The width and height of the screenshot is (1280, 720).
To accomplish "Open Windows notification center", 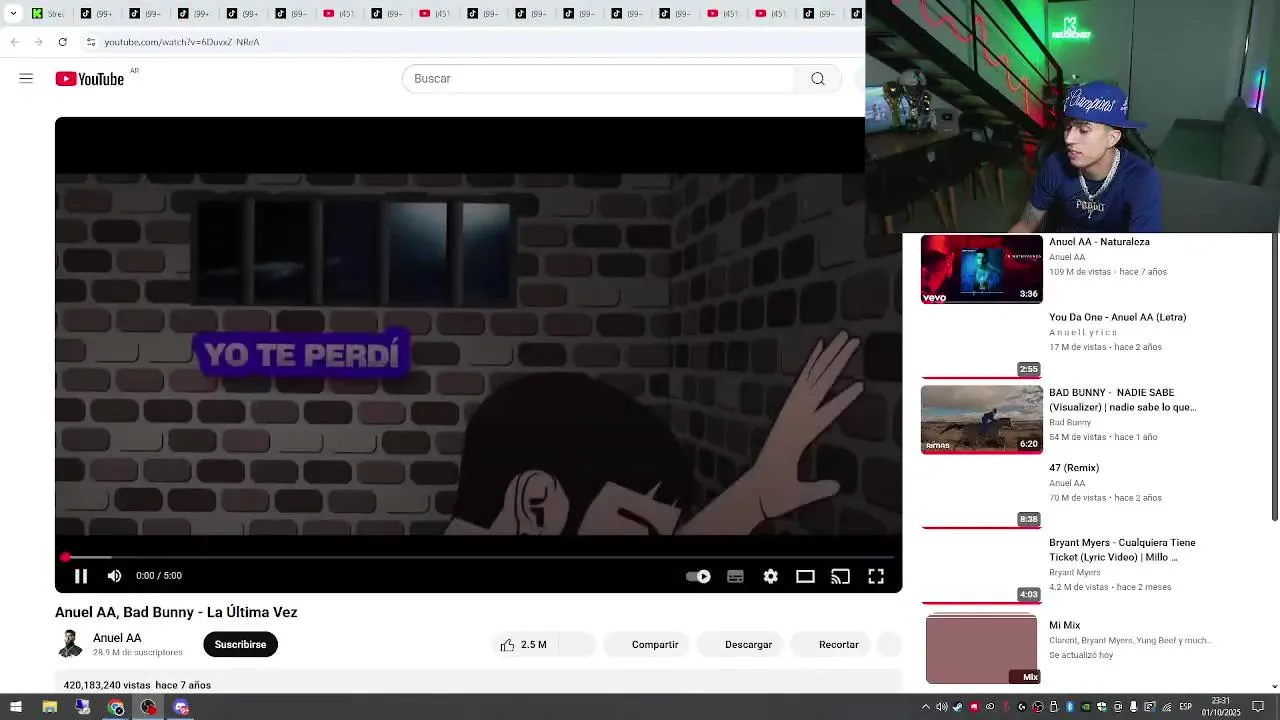I will [x=1258, y=707].
